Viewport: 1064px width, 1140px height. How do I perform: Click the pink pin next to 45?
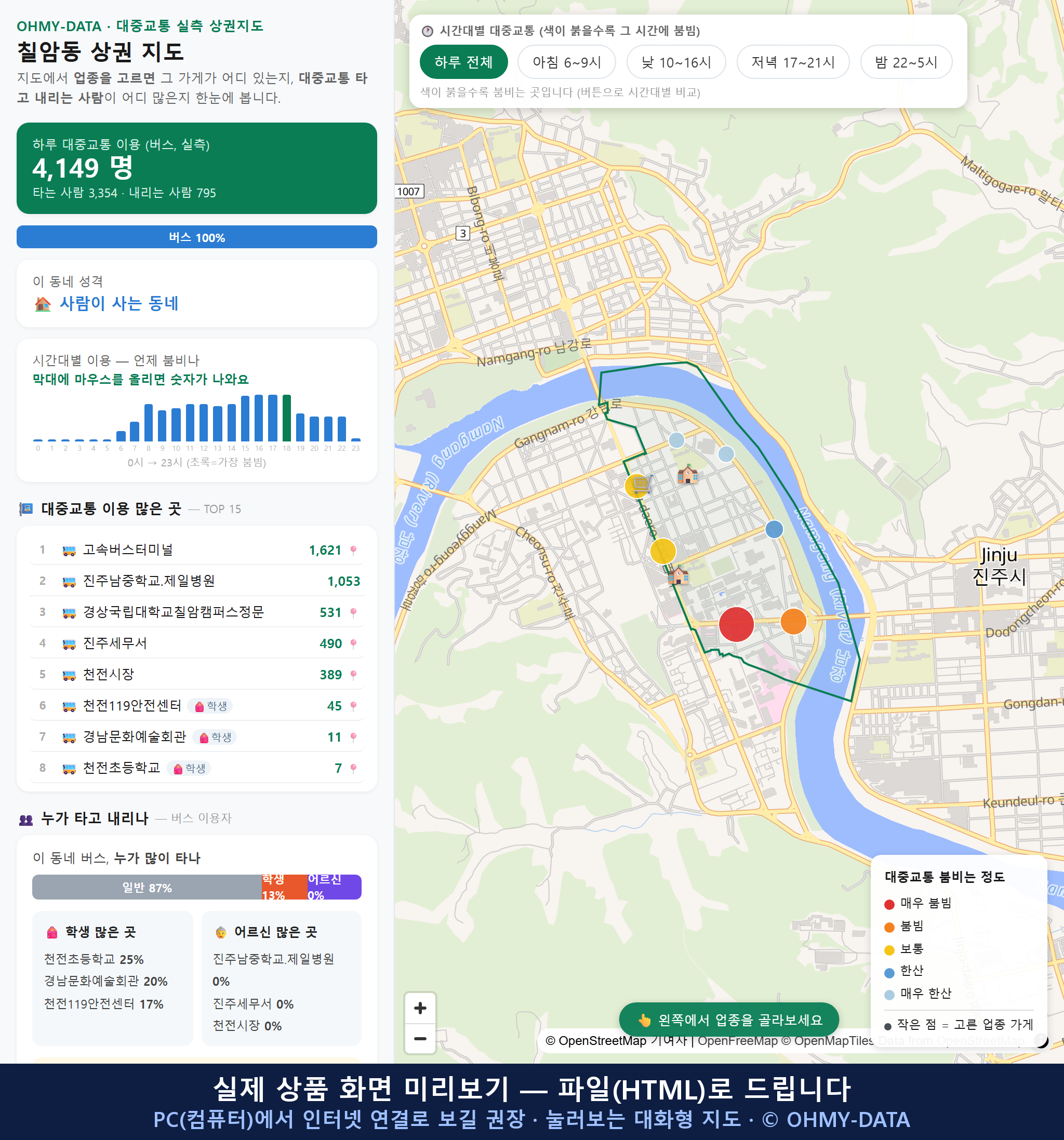point(353,706)
